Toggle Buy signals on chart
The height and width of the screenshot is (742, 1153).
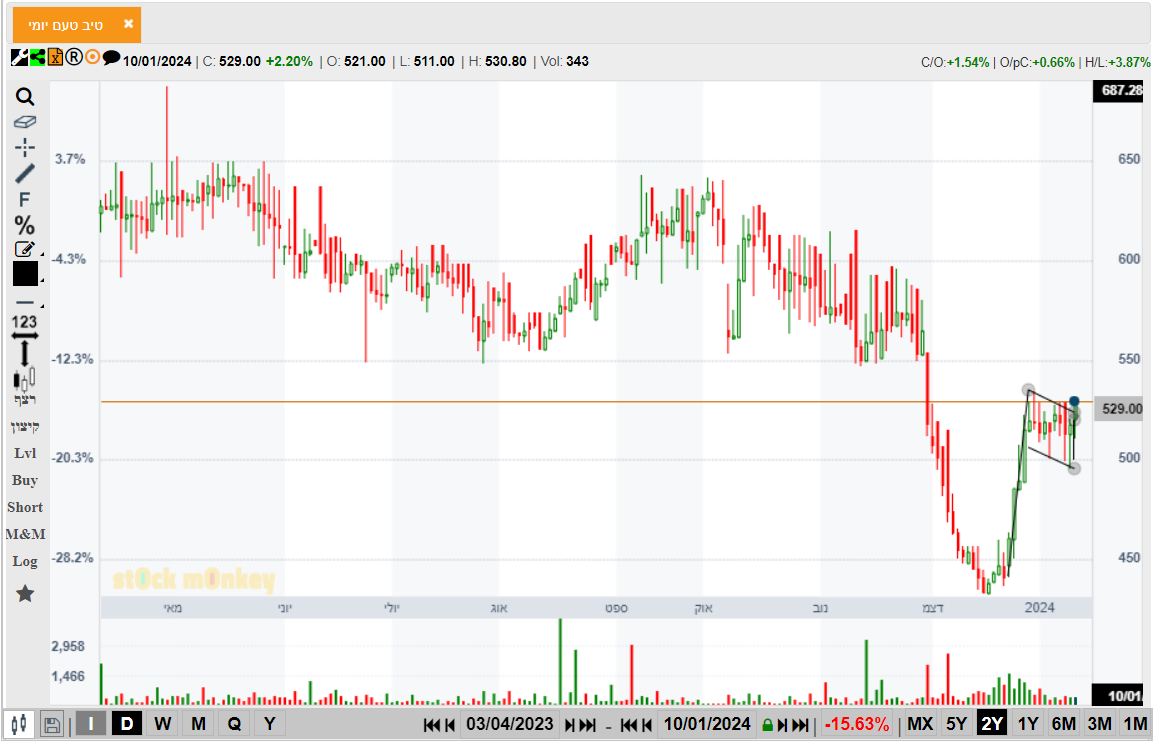(25, 480)
